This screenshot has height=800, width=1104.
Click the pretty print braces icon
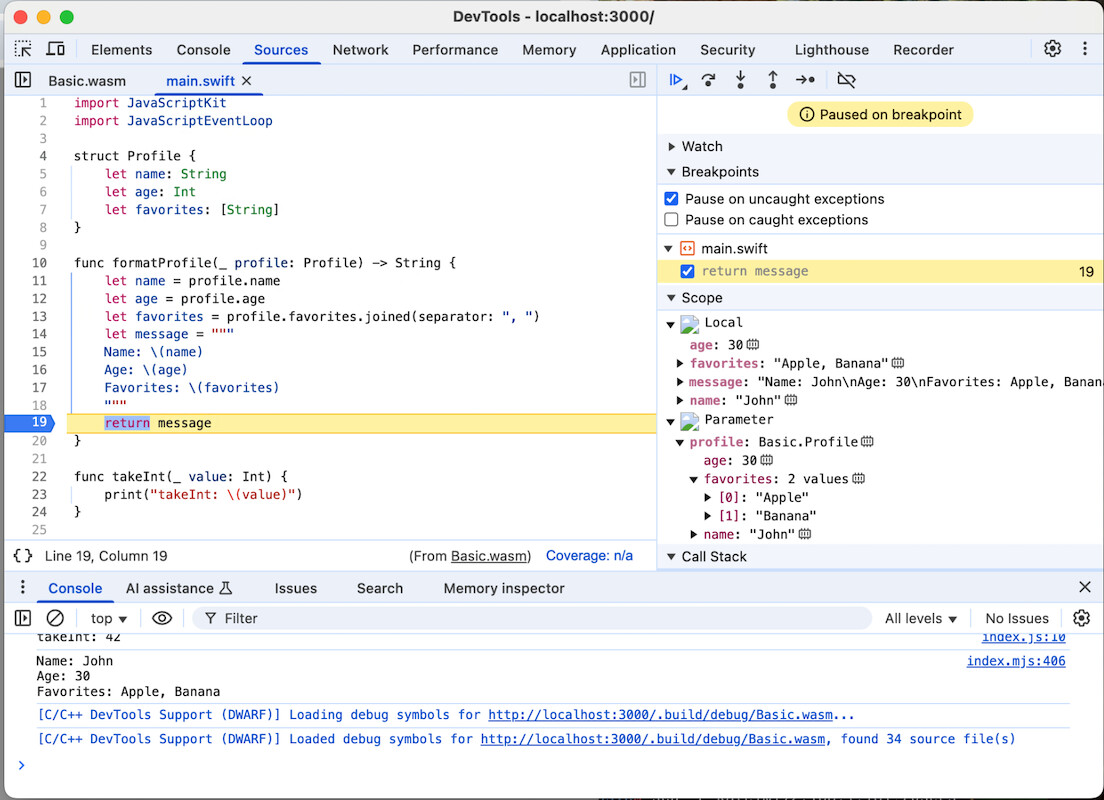click(23, 556)
